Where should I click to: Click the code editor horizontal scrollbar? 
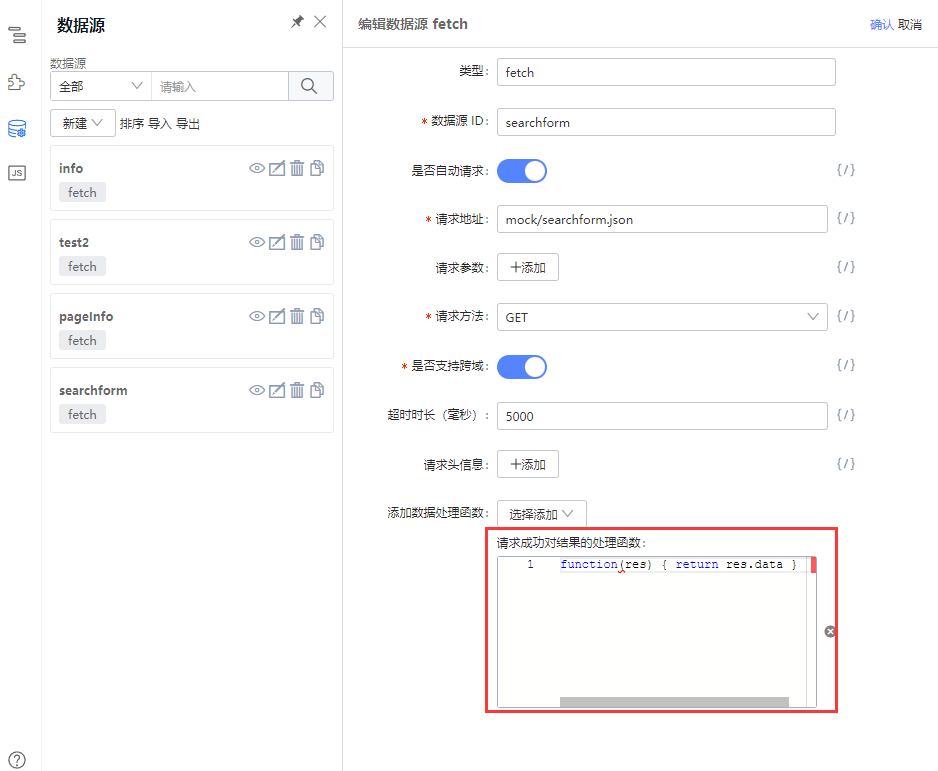click(x=674, y=702)
